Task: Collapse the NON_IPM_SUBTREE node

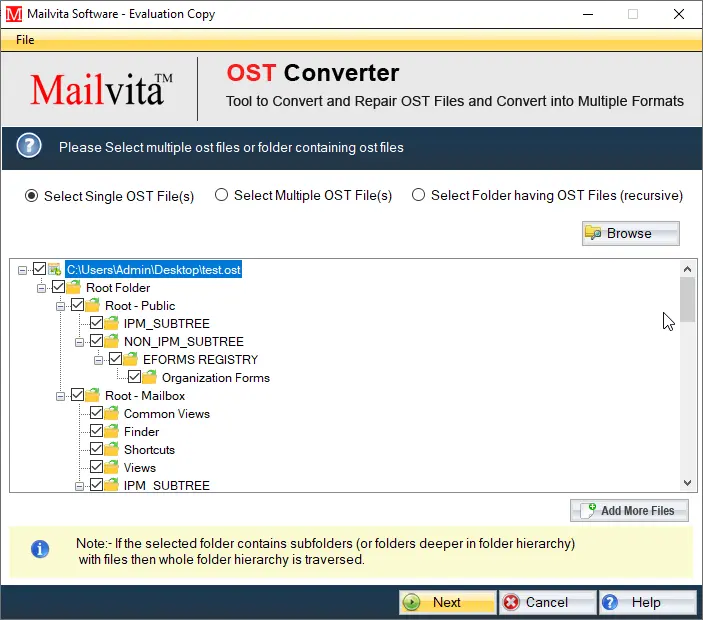Action: (79, 342)
